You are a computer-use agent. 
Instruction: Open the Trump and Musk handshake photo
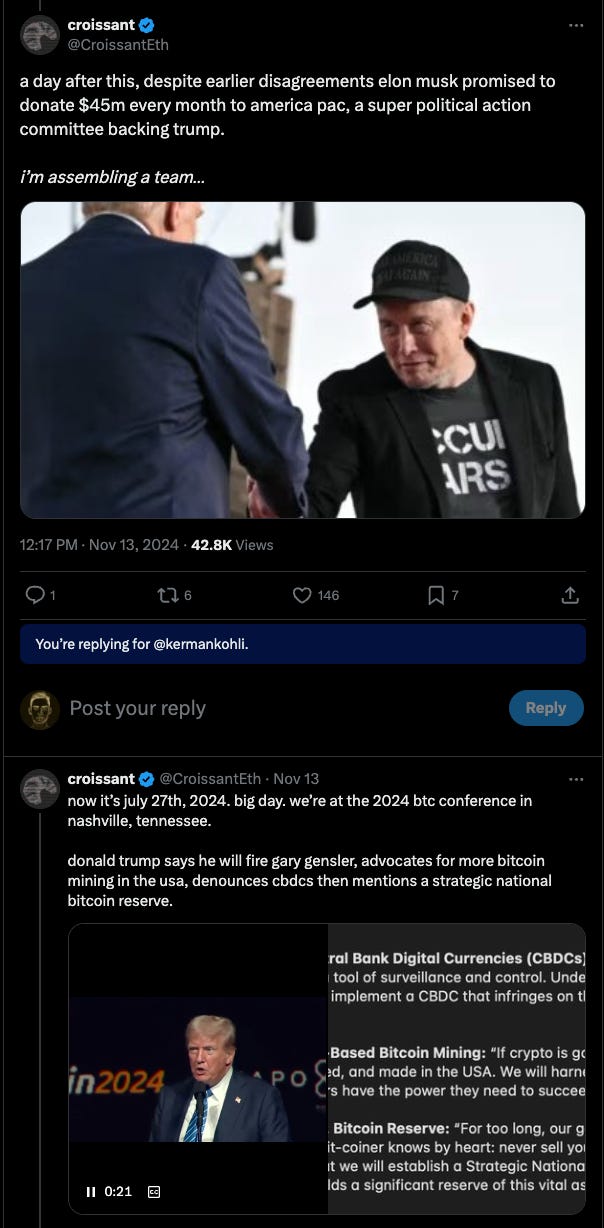302,360
